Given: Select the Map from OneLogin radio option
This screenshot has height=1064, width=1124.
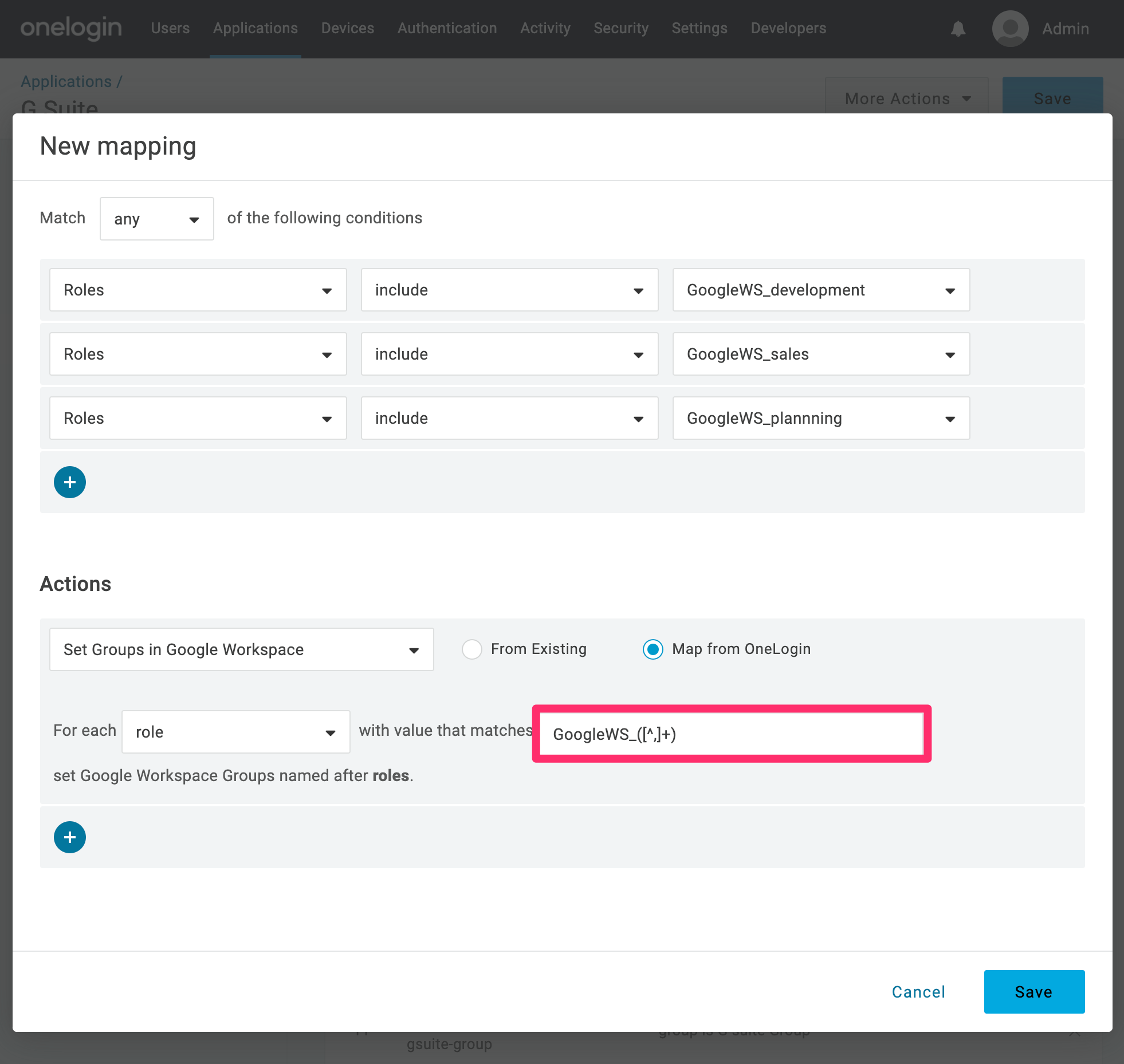Looking at the screenshot, I should pos(653,649).
